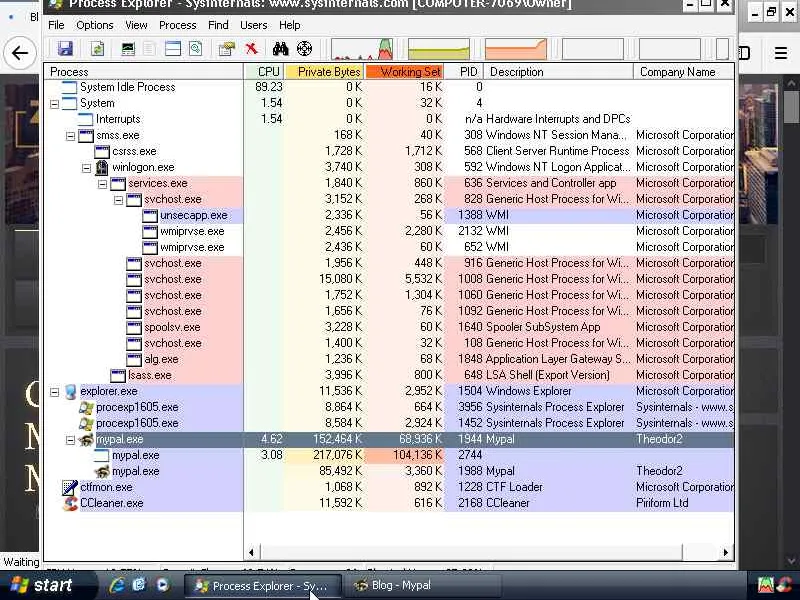Open the View menu
800x600 pixels.
tap(136, 25)
